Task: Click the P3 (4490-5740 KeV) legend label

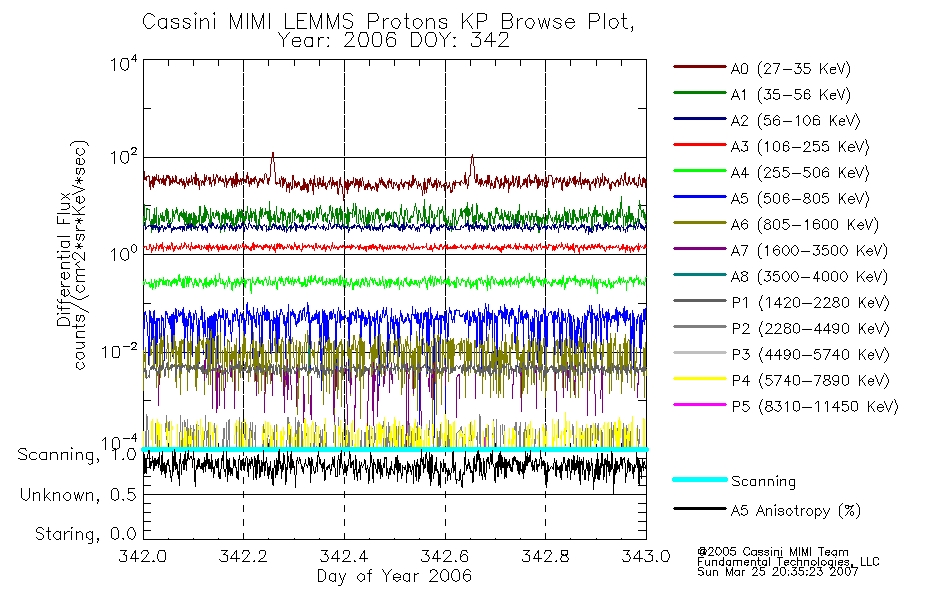Action: coord(810,355)
